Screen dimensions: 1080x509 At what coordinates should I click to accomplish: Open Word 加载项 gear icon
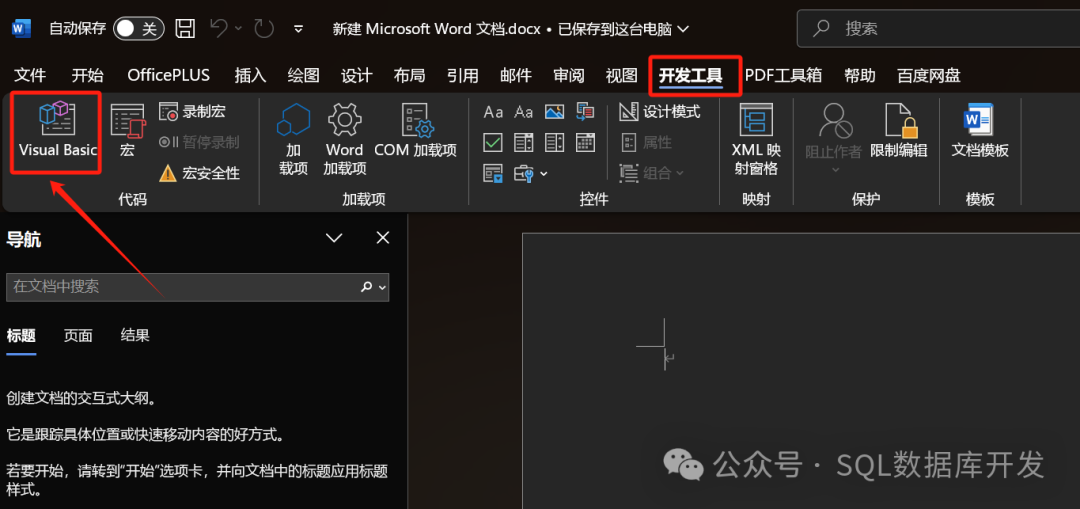(344, 138)
